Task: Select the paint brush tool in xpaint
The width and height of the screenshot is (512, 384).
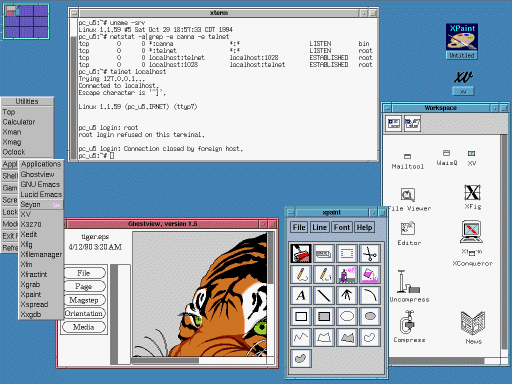Action: [301, 254]
